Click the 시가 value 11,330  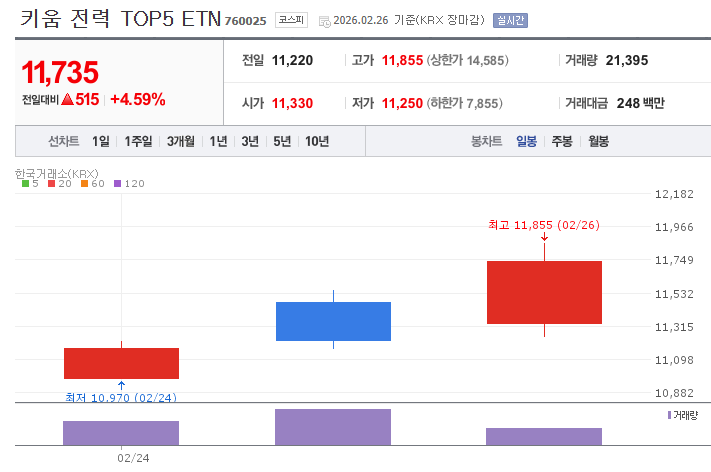coord(292,103)
